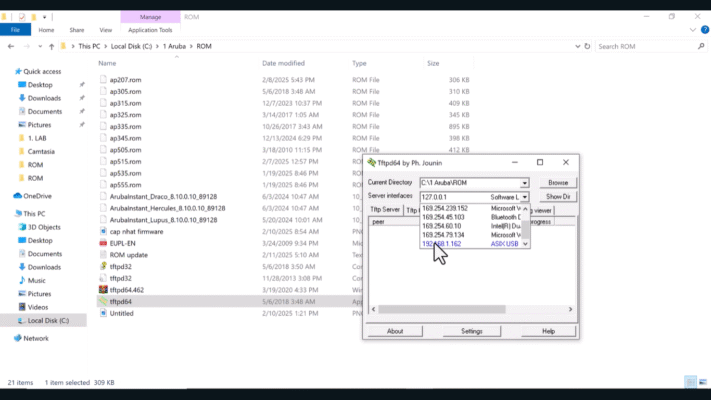Click the Show Dir button
711x400 pixels.
tap(558, 196)
